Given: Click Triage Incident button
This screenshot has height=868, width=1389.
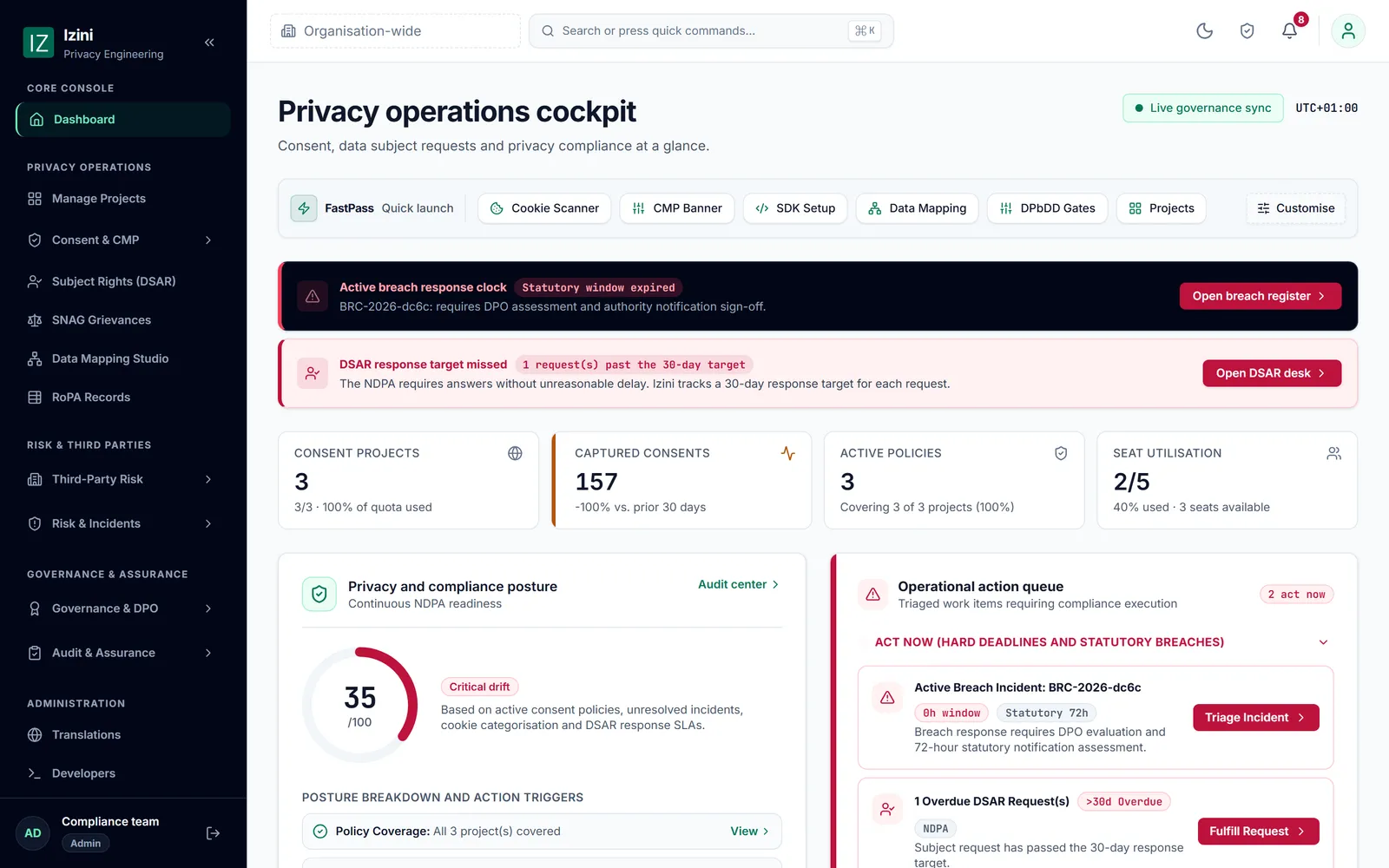Looking at the screenshot, I should click(x=1256, y=718).
